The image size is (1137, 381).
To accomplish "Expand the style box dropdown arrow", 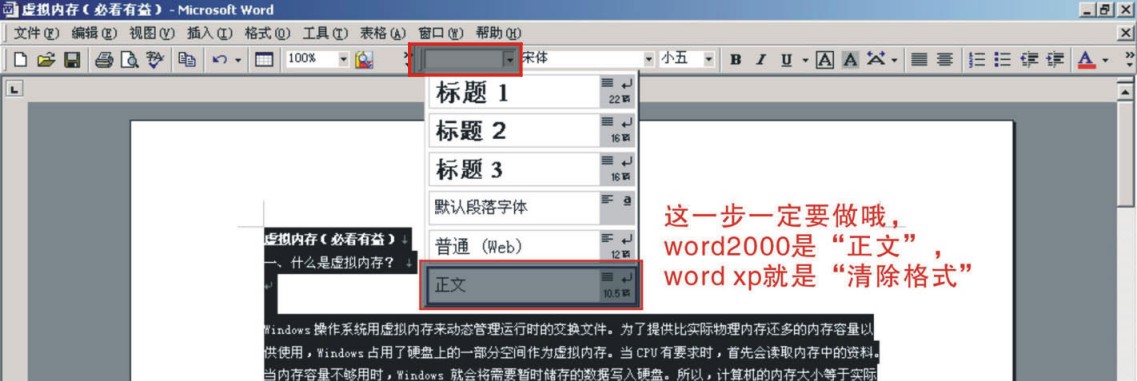I will point(511,60).
